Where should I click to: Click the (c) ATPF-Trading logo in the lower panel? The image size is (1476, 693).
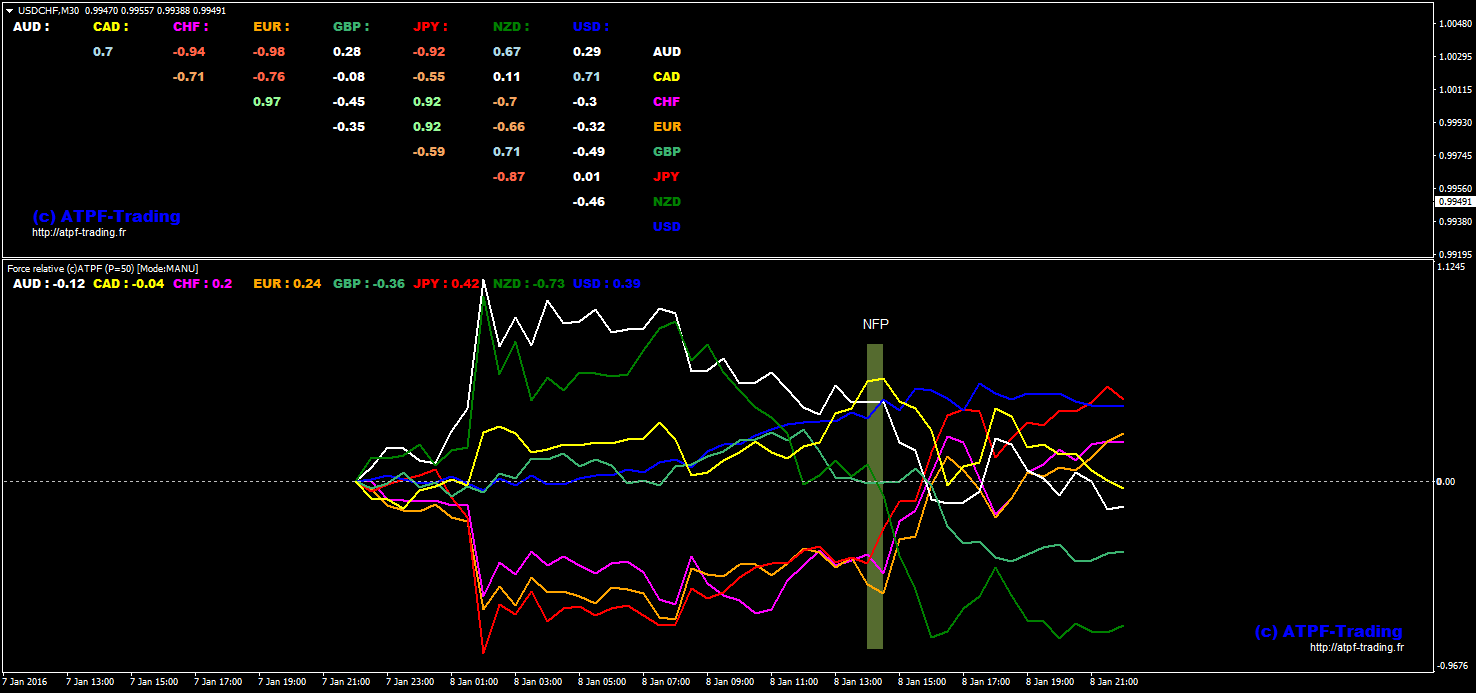click(1328, 631)
